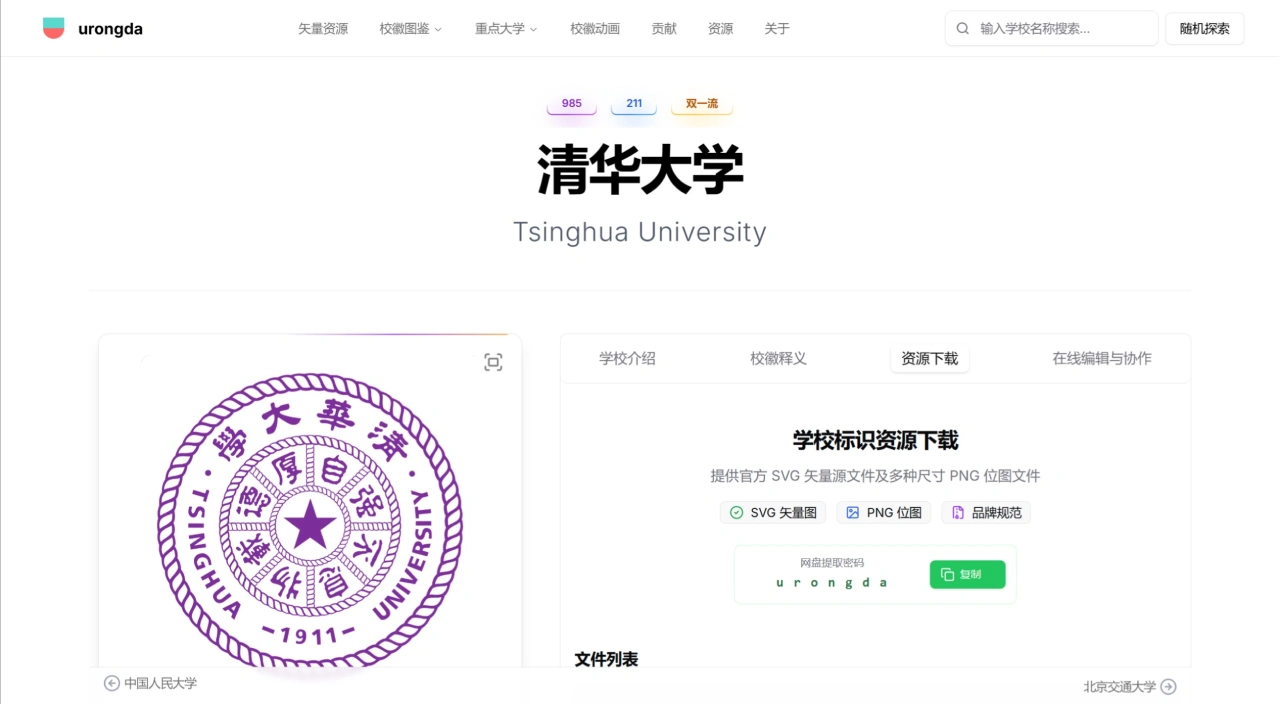Click the urongda logo icon
This screenshot has height=704, width=1280.
pyautogui.click(x=54, y=28)
